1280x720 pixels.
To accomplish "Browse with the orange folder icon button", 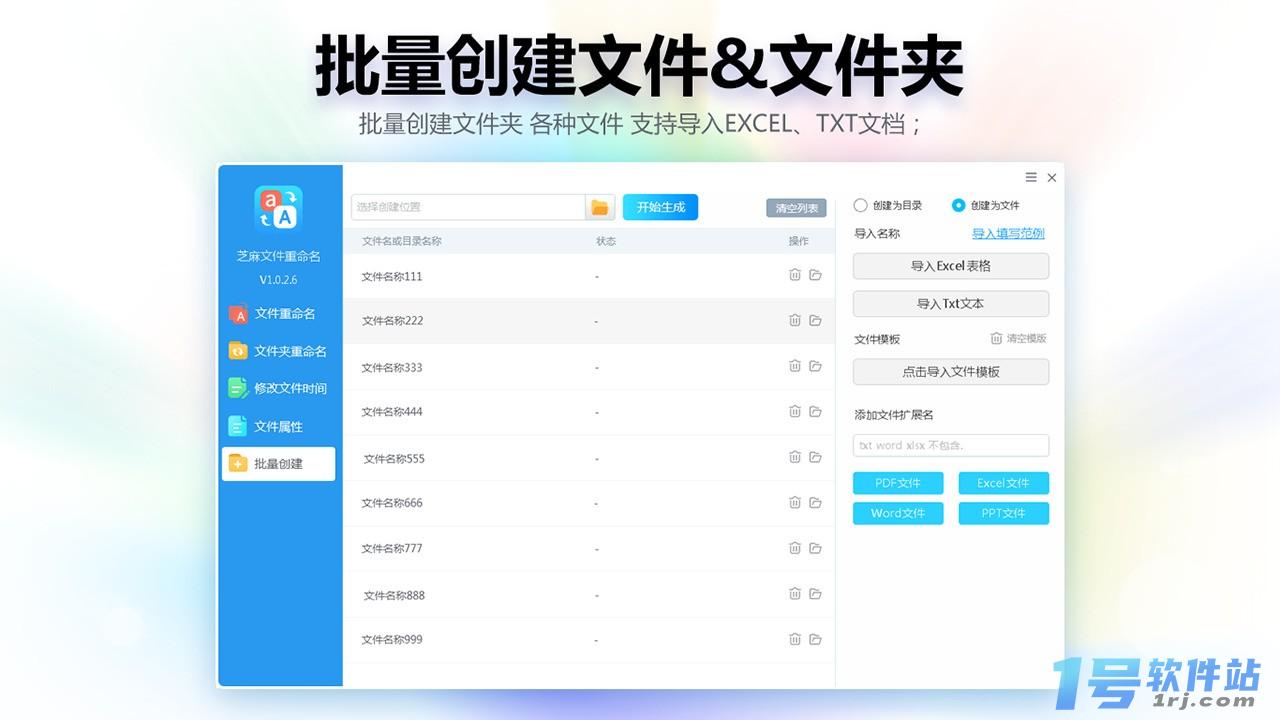I will pos(600,207).
